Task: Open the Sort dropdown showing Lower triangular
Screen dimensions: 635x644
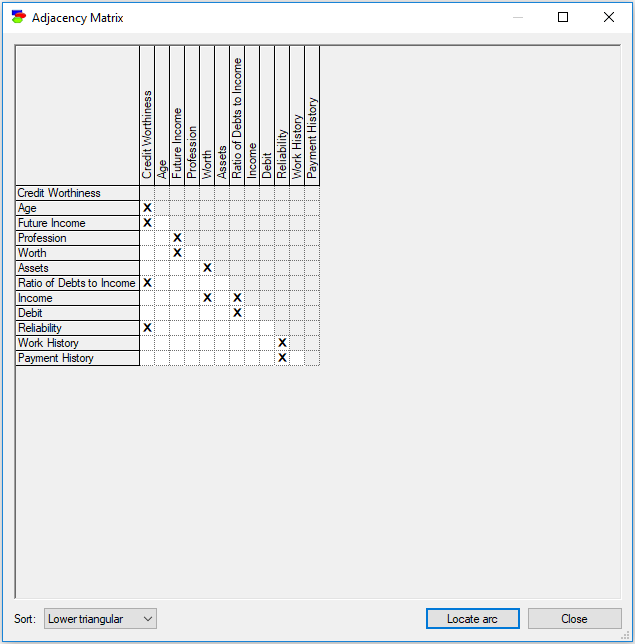Action: 100,619
